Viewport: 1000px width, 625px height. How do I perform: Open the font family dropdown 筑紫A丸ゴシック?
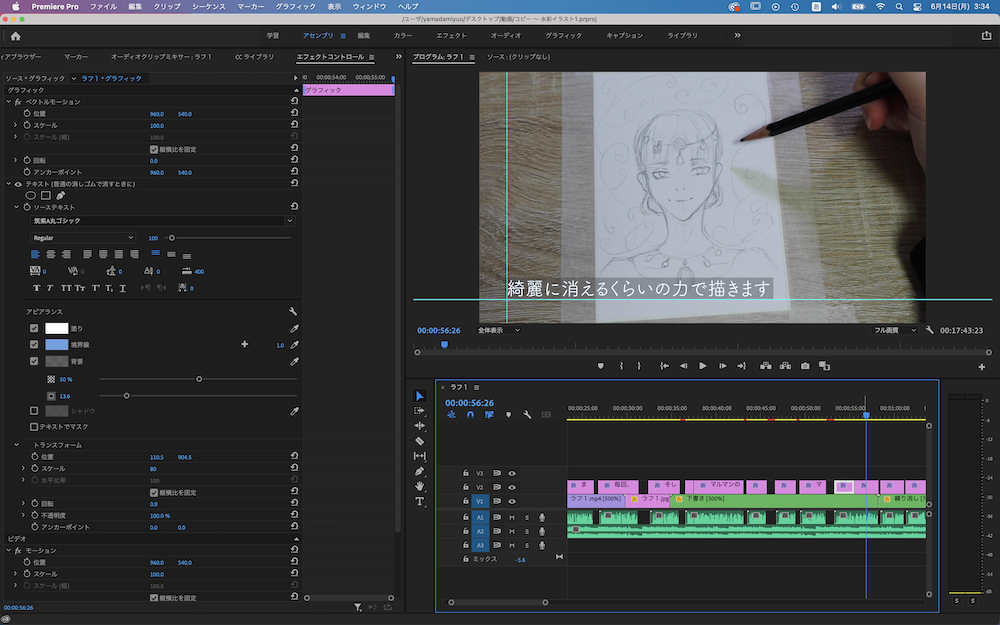click(x=162, y=220)
